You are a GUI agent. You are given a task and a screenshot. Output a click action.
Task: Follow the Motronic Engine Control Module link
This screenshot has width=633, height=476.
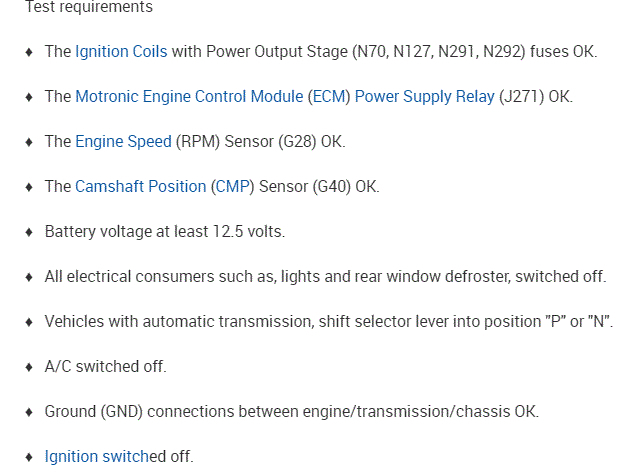pos(189,96)
